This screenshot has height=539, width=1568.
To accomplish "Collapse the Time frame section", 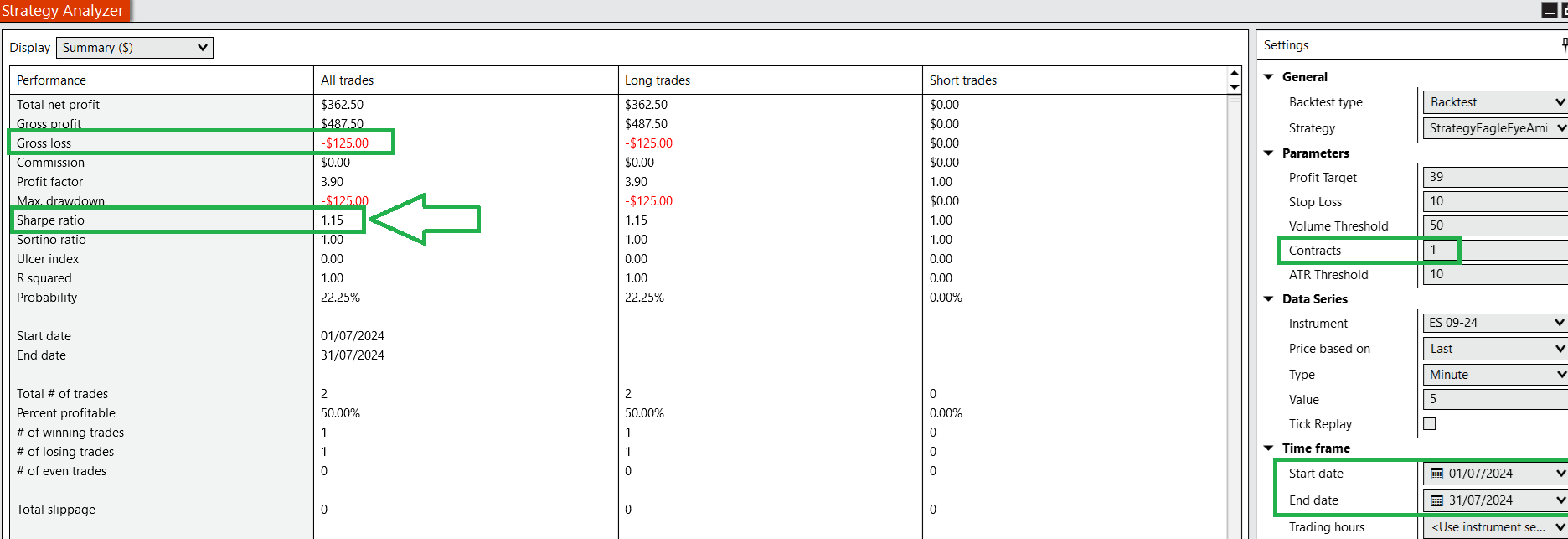I will 1269,448.
